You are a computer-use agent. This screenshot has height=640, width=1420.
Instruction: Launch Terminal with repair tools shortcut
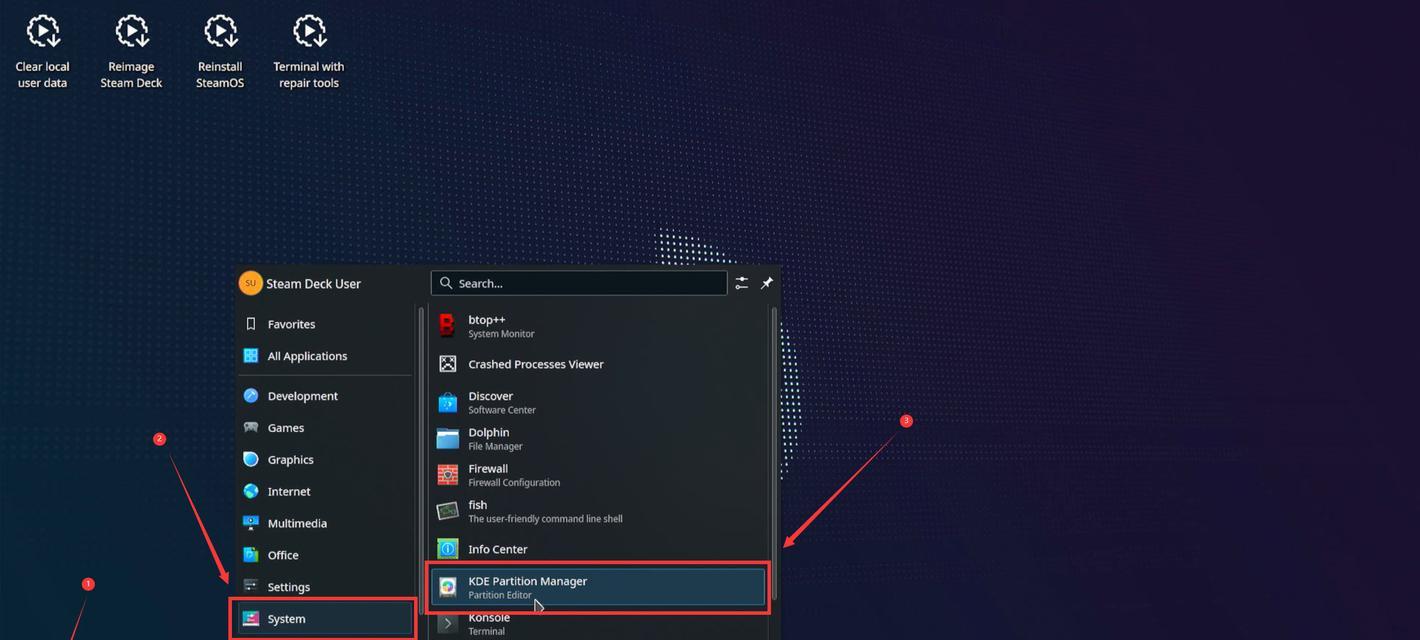click(309, 52)
